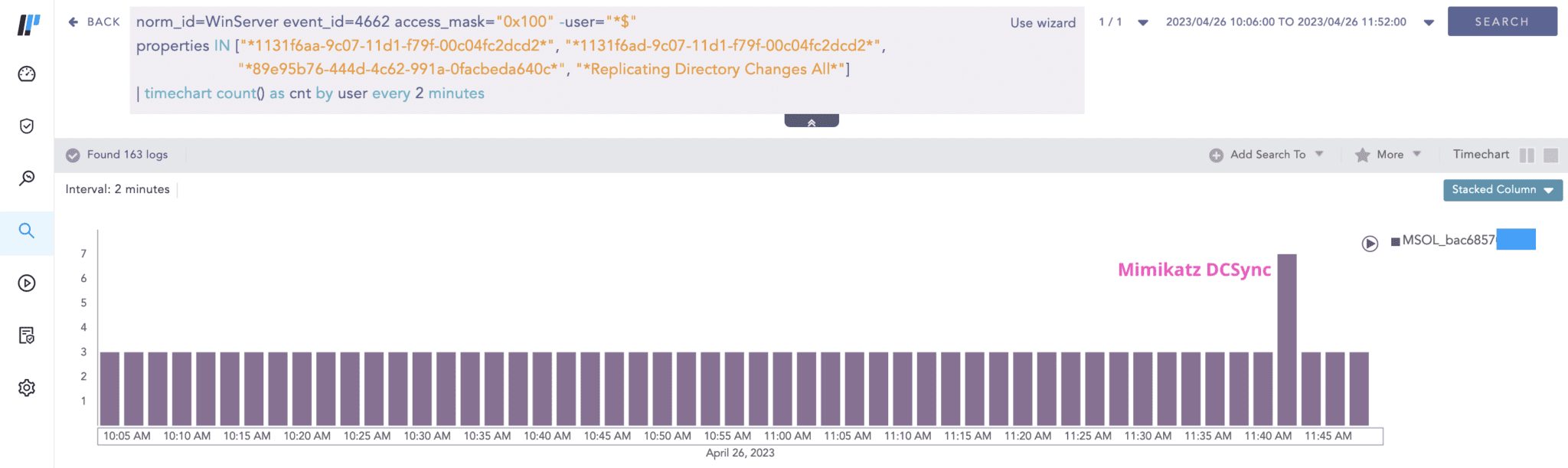The image size is (1568, 468).
Task: Click the legend play button icon
Action: coord(1370,244)
